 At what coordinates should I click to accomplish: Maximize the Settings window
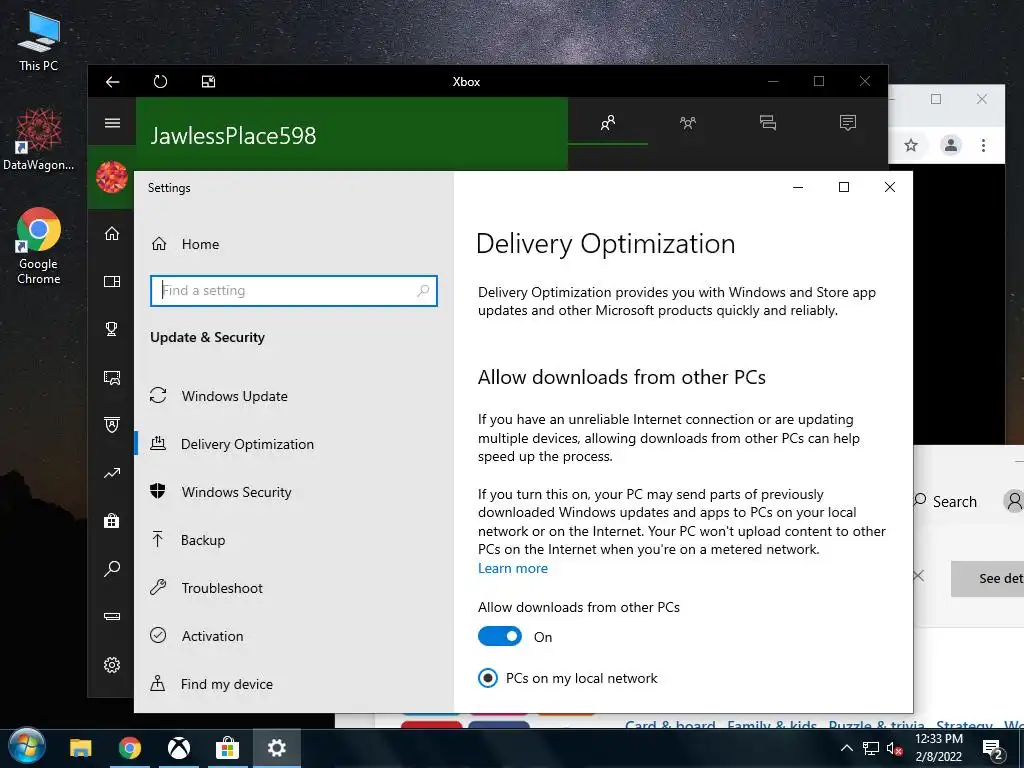(844, 187)
